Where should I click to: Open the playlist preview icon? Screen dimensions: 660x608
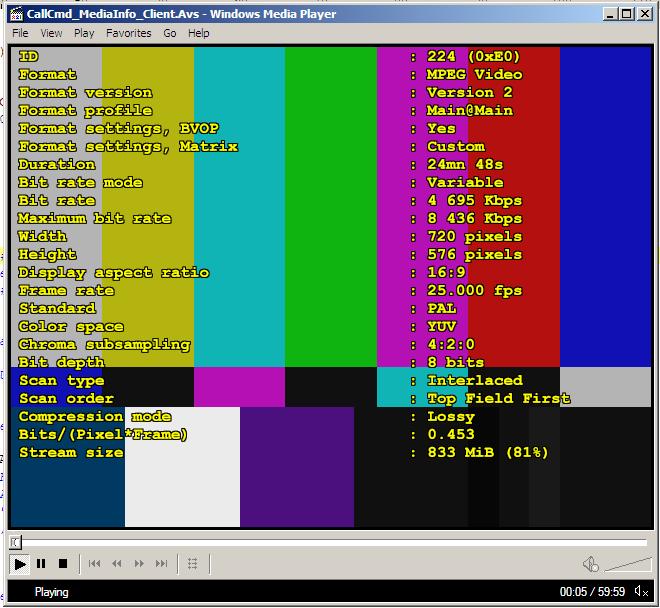point(193,564)
